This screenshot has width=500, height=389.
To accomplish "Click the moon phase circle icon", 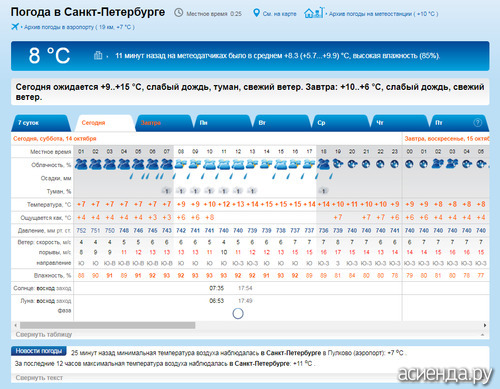I will tap(238, 313).
